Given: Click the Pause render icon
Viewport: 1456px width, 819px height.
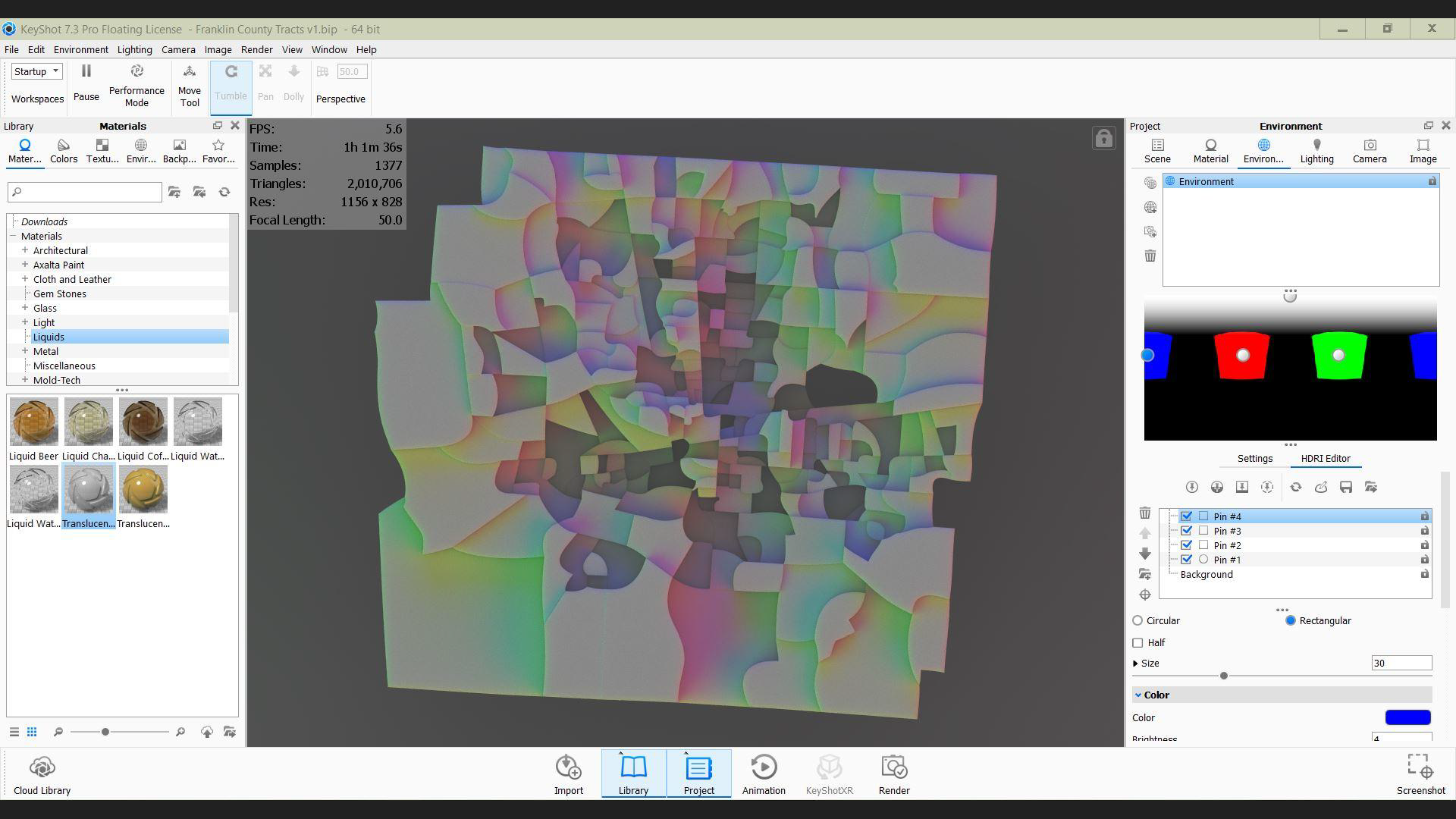Looking at the screenshot, I should pyautogui.click(x=86, y=71).
